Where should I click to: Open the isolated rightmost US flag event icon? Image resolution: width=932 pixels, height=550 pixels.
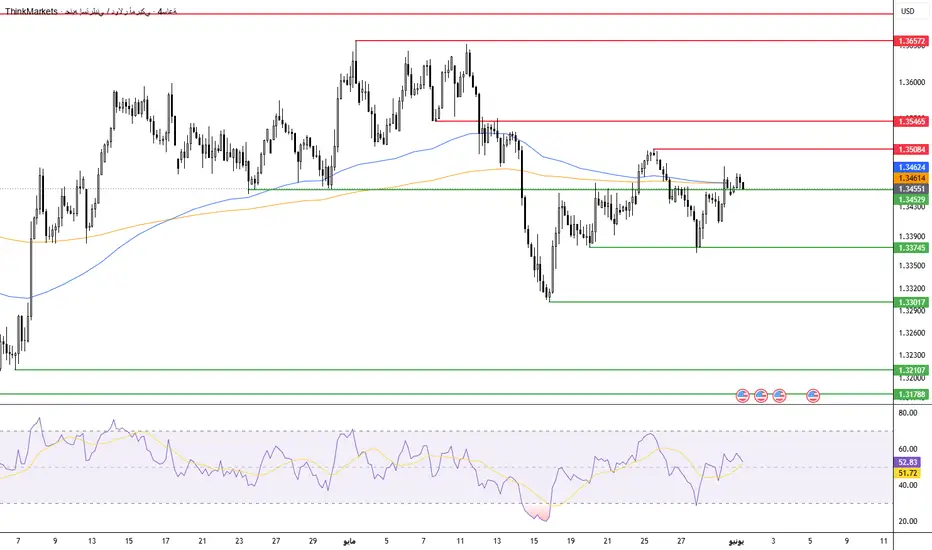pyautogui.click(x=813, y=395)
